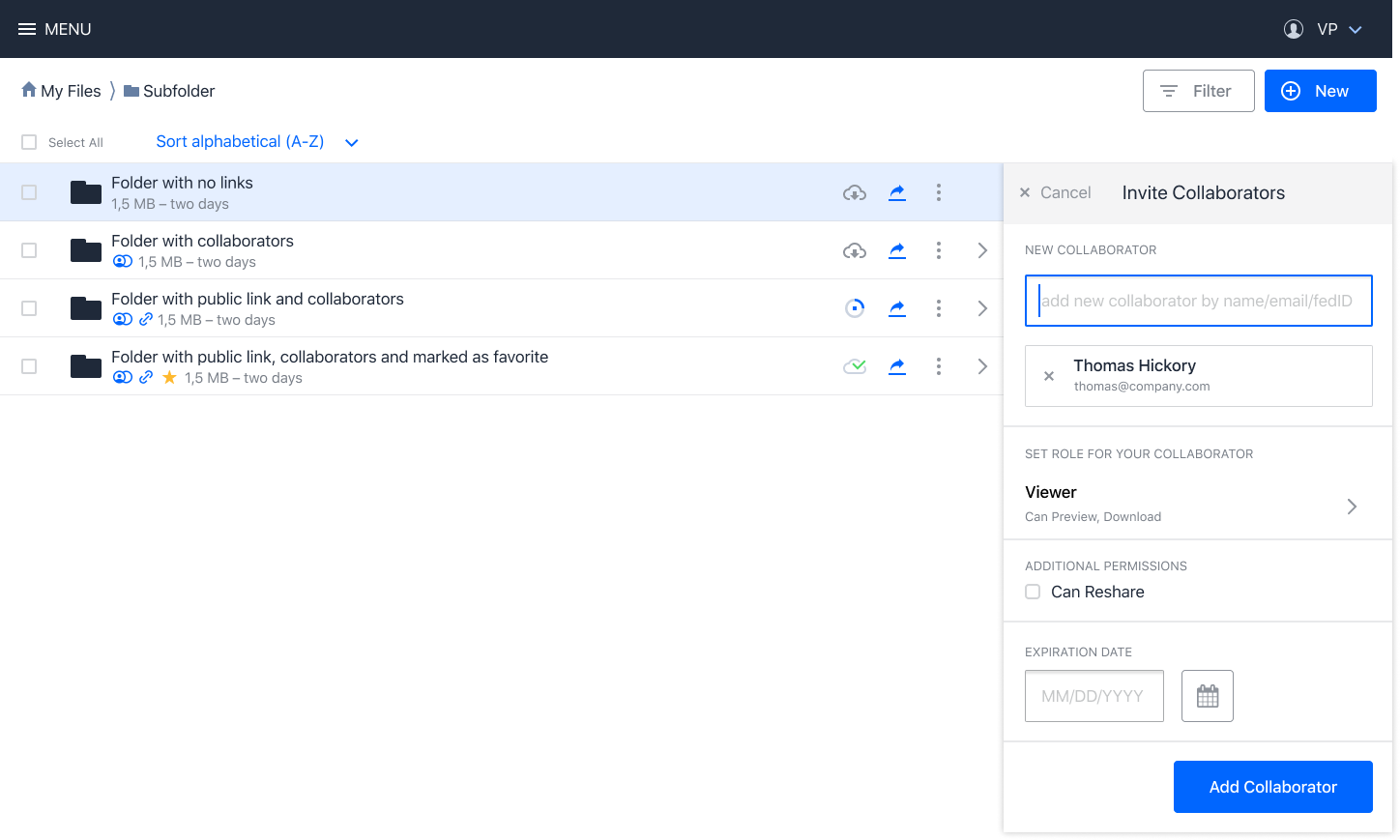Image resolution: width=1400 pixels, height=840 pixels.
Task: Open the Subfolder breadcrumb
Action: 169,91
